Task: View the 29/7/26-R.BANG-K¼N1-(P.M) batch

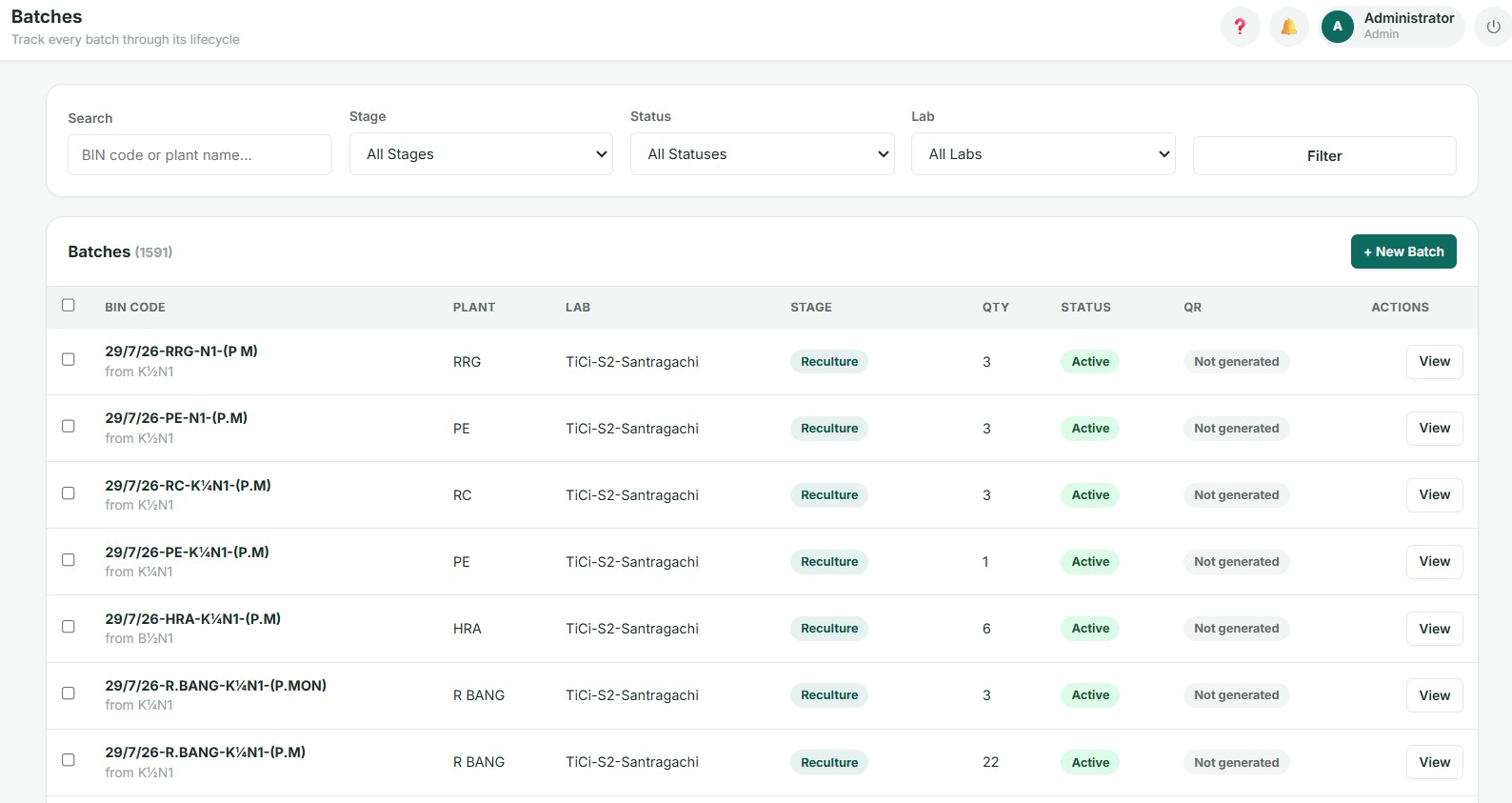Action: (x=1434, y=762)
